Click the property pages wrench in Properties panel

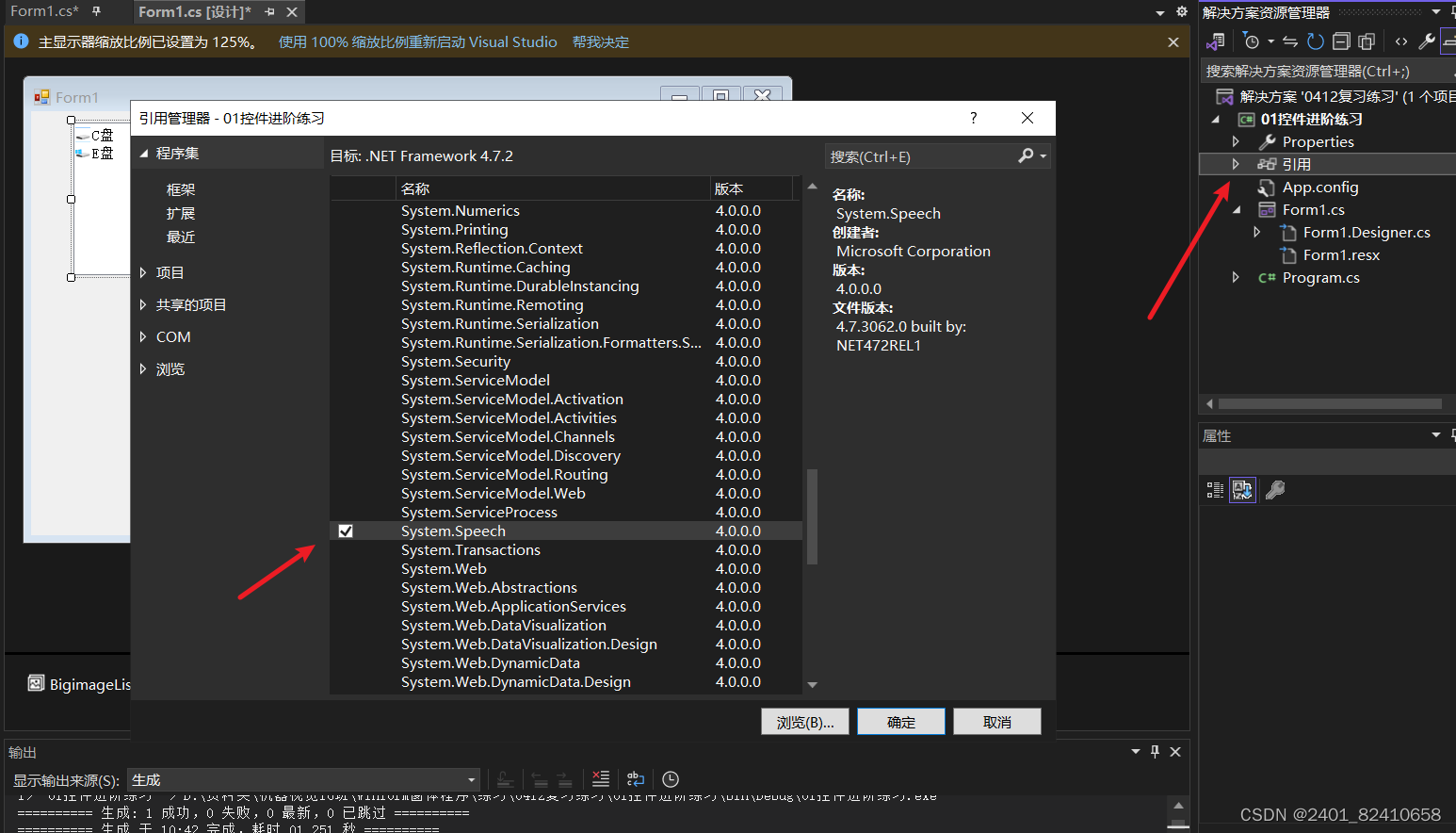tap(1275, 490)
